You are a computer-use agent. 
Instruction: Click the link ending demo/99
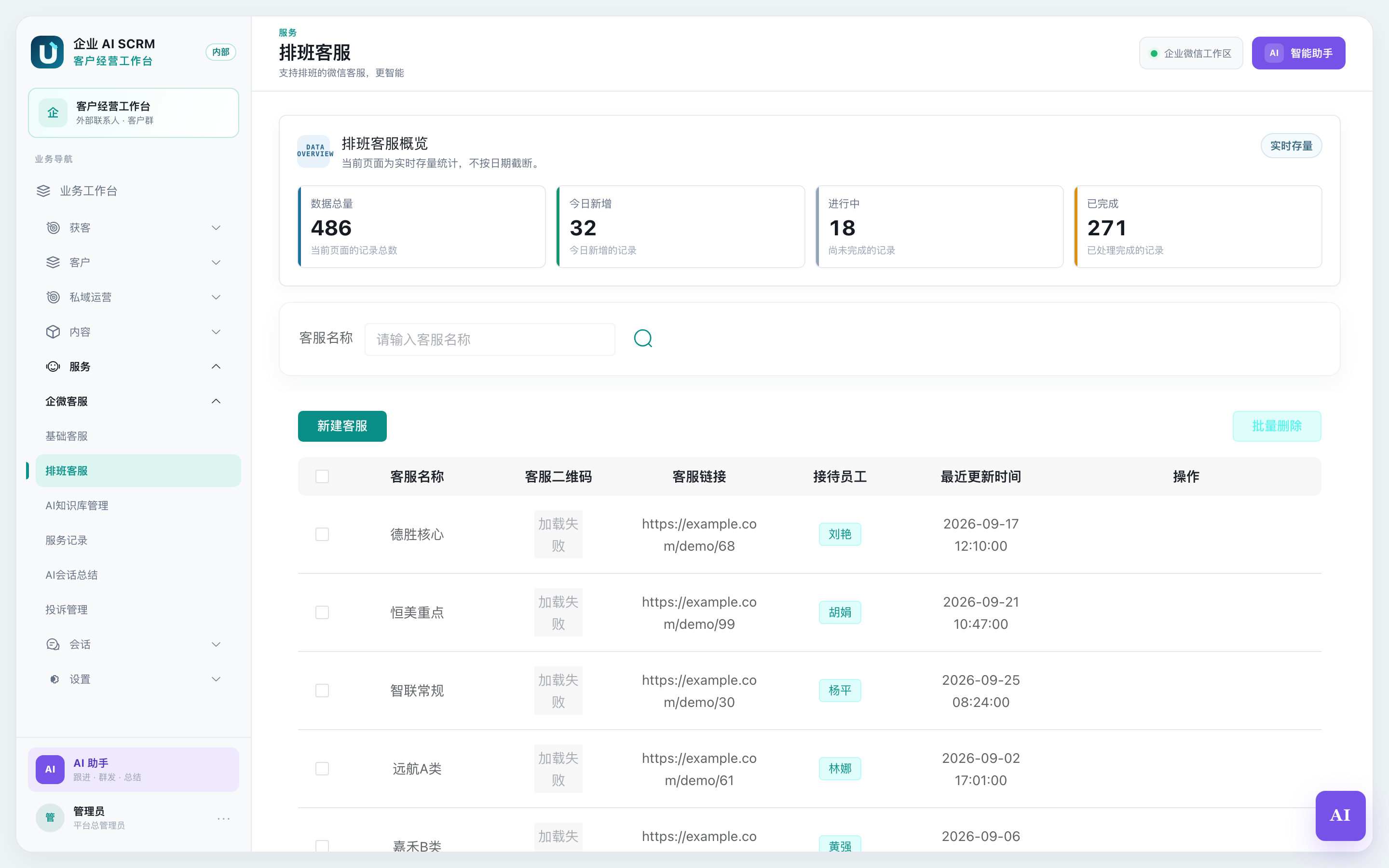699,612
